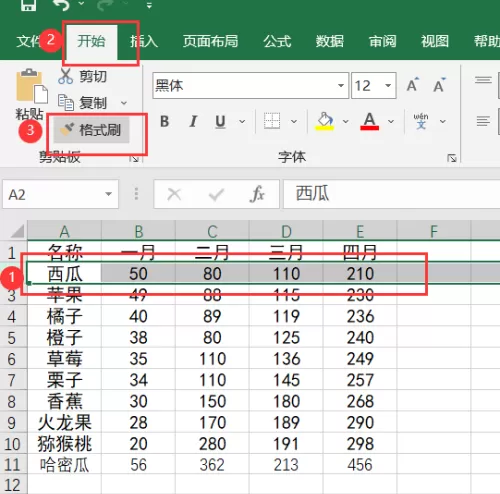Toggle Bold formatting
This screenshot has height=494, width=500.
coord(165,121)
